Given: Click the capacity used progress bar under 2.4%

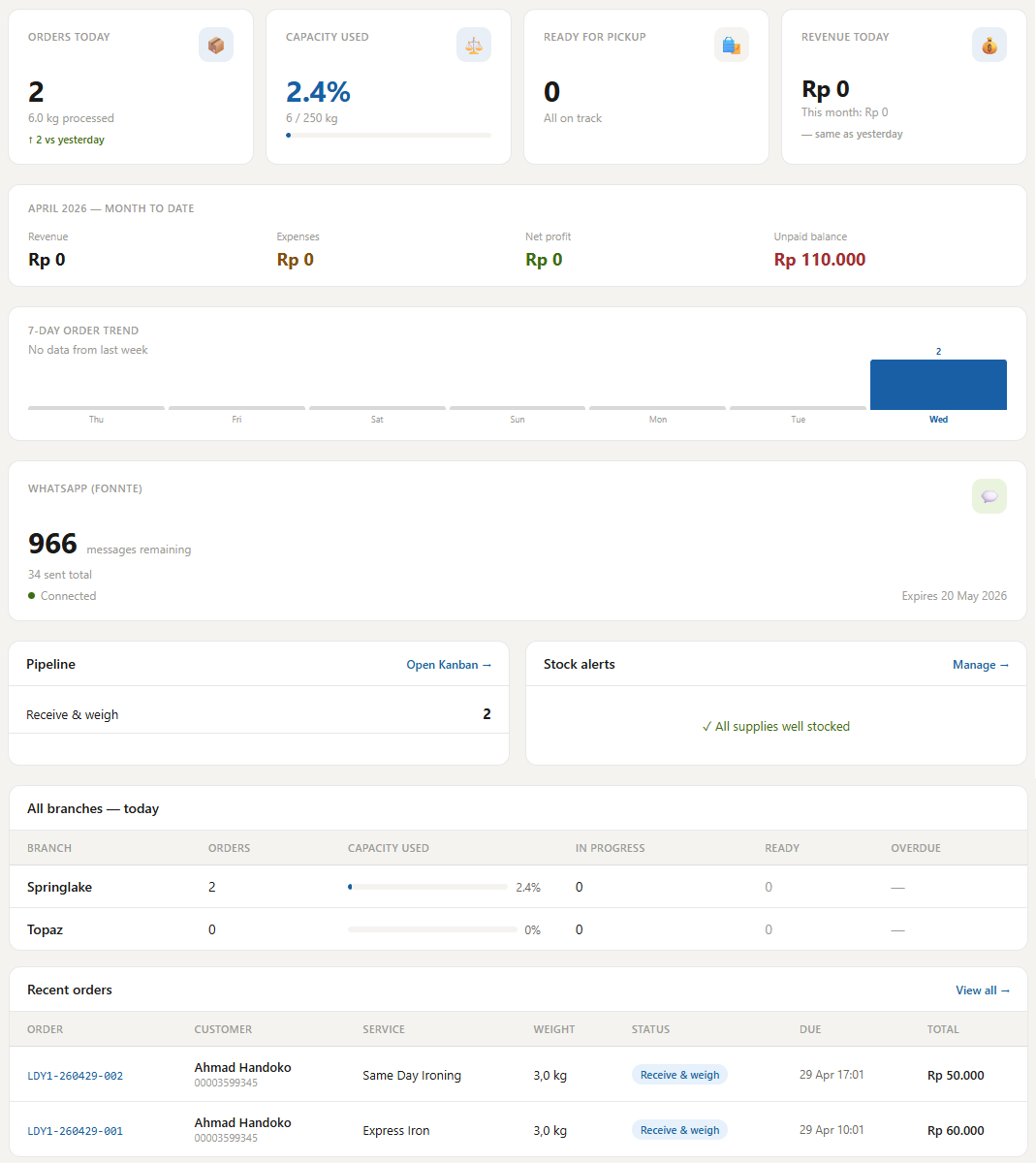Looking at the screenshot, I should (389, 136).
